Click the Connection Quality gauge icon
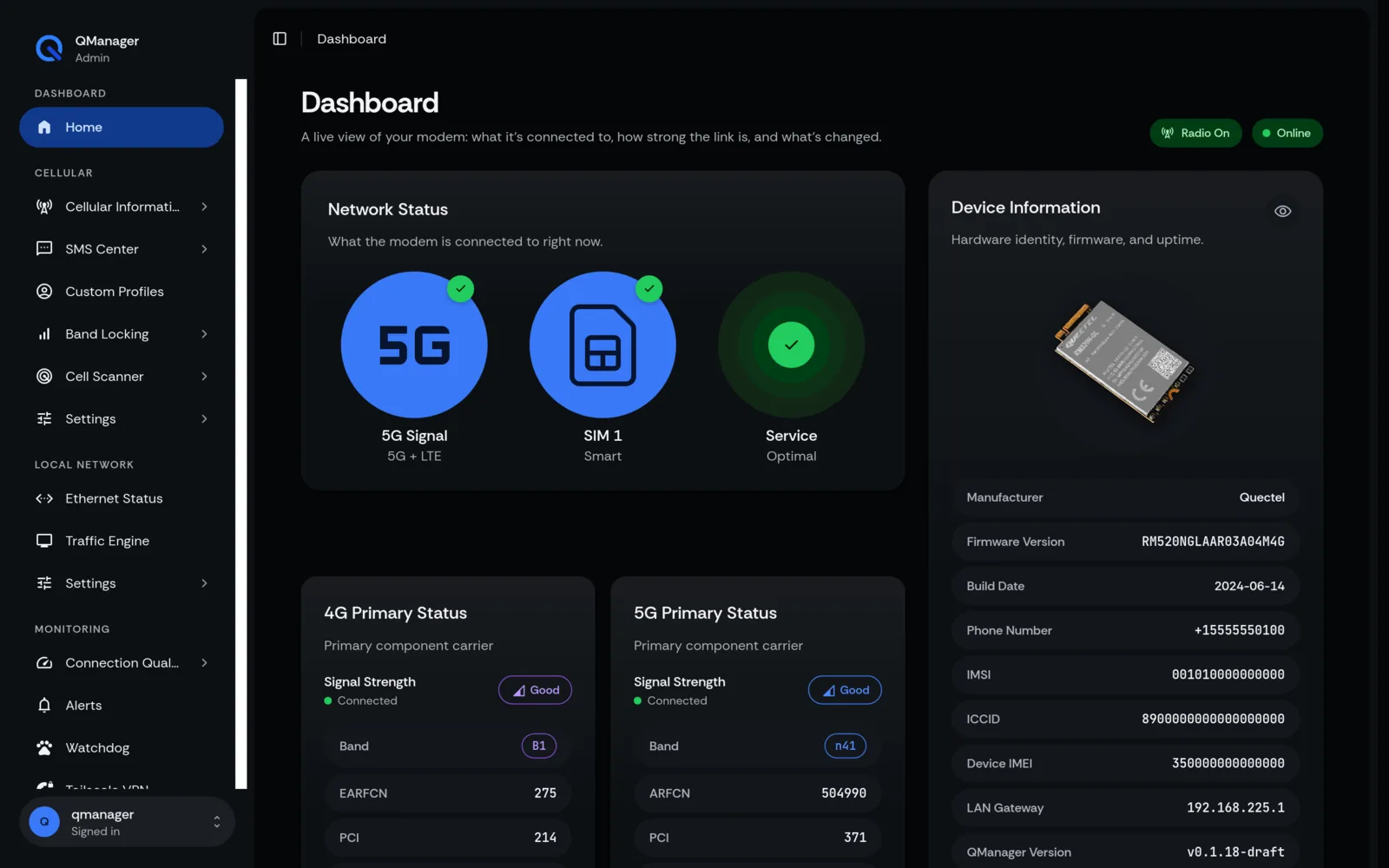This screenshot has height=868, width=1389. coord(44,663)
